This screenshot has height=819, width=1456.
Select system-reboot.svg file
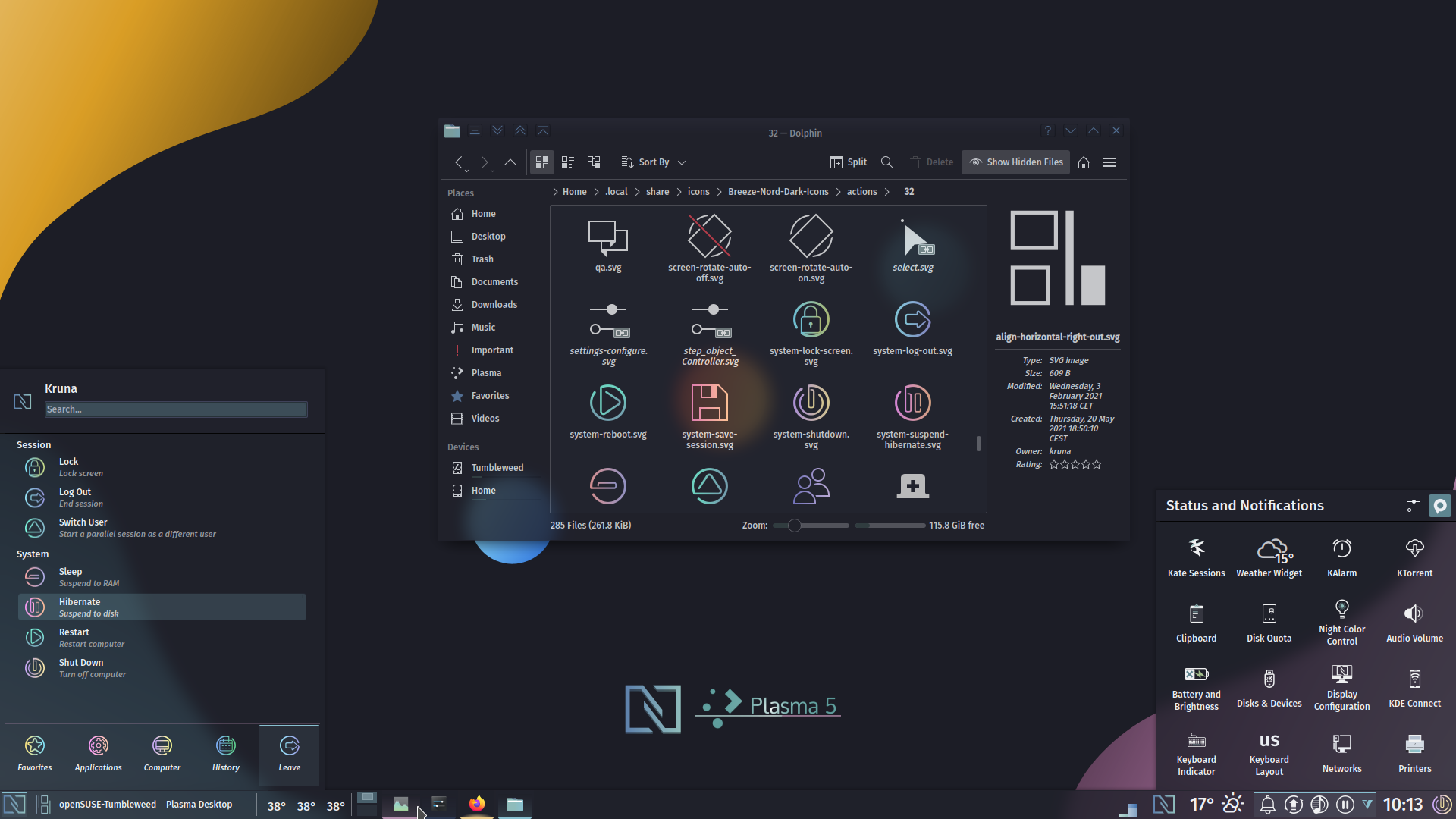(x=608, y=403)
